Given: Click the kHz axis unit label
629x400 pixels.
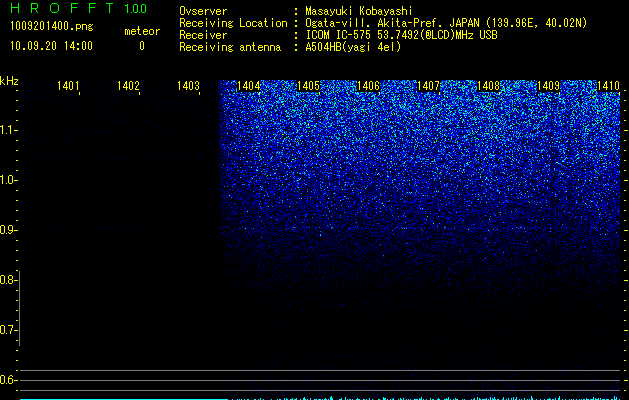Looking at the screenshot, I should [9, 81].
